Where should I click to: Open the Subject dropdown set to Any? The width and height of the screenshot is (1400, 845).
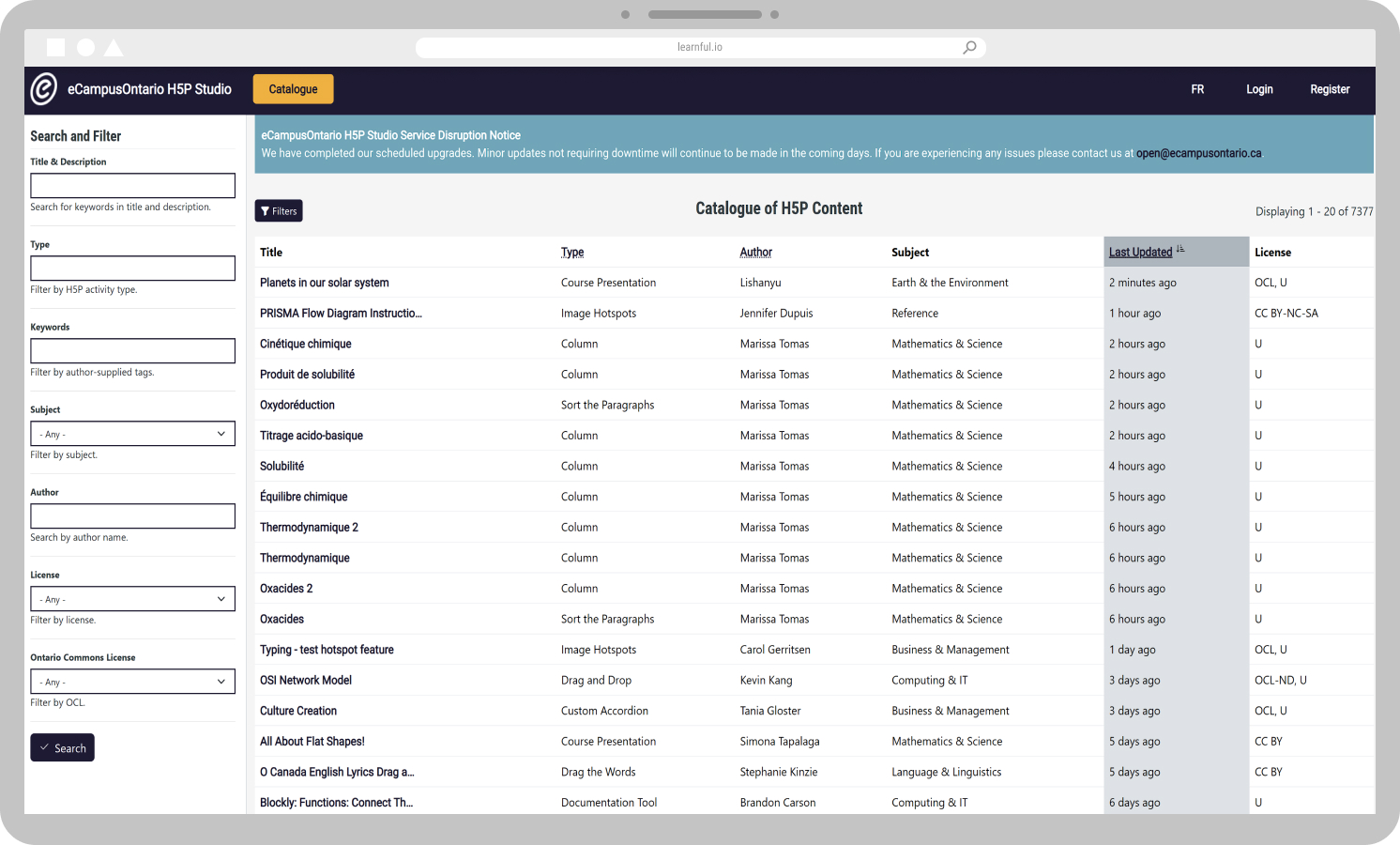[x=131, y=433]
